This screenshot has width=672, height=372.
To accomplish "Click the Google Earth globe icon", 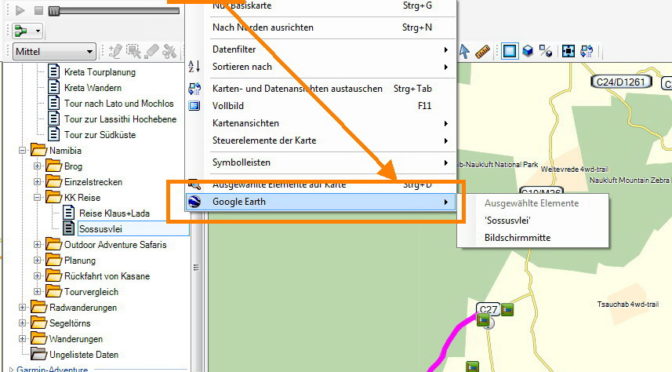I will [195, 202].
